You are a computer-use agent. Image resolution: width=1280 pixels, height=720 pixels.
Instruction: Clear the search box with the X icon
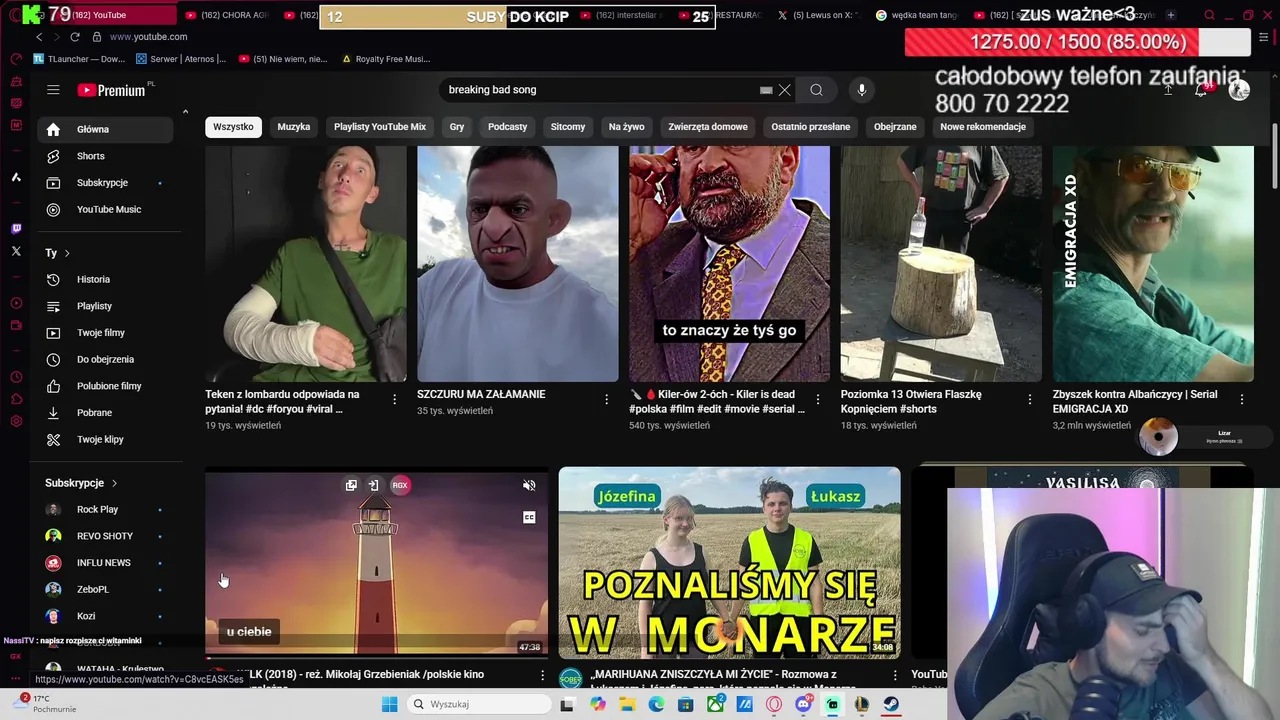coord(785,90)
